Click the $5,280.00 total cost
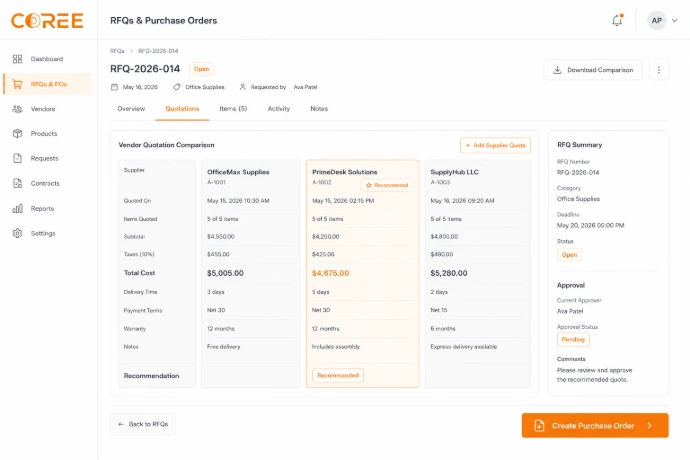 (449, 273)
